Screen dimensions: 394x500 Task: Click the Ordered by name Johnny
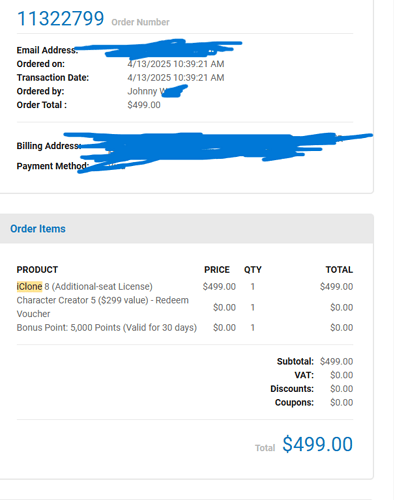(x=142, y=91)
